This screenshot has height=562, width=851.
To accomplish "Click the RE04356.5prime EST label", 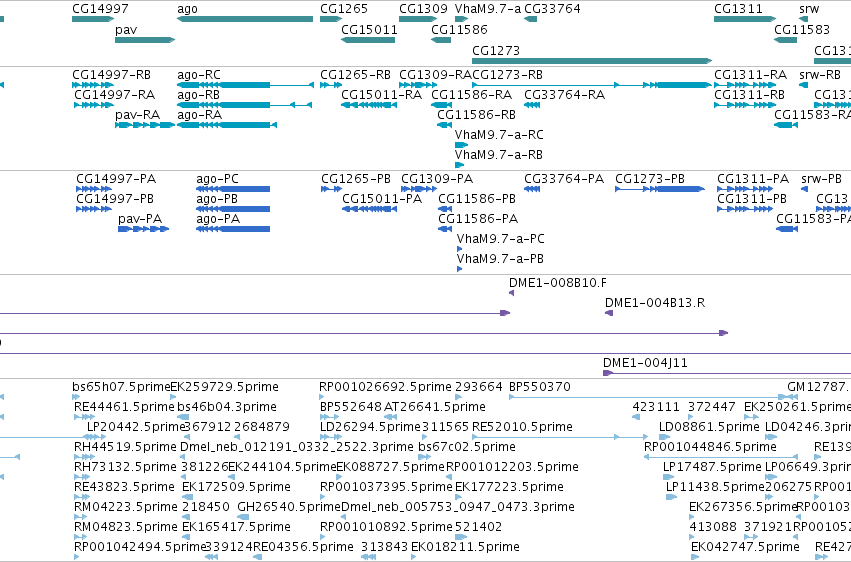I will pos(303,546).
